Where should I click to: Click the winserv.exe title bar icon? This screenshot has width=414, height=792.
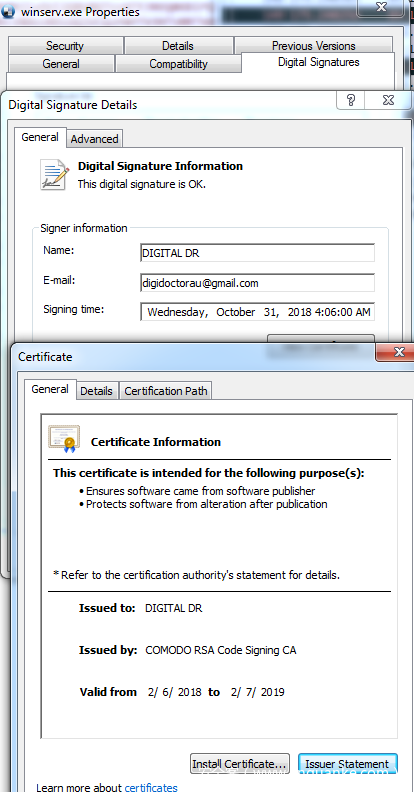8,12
